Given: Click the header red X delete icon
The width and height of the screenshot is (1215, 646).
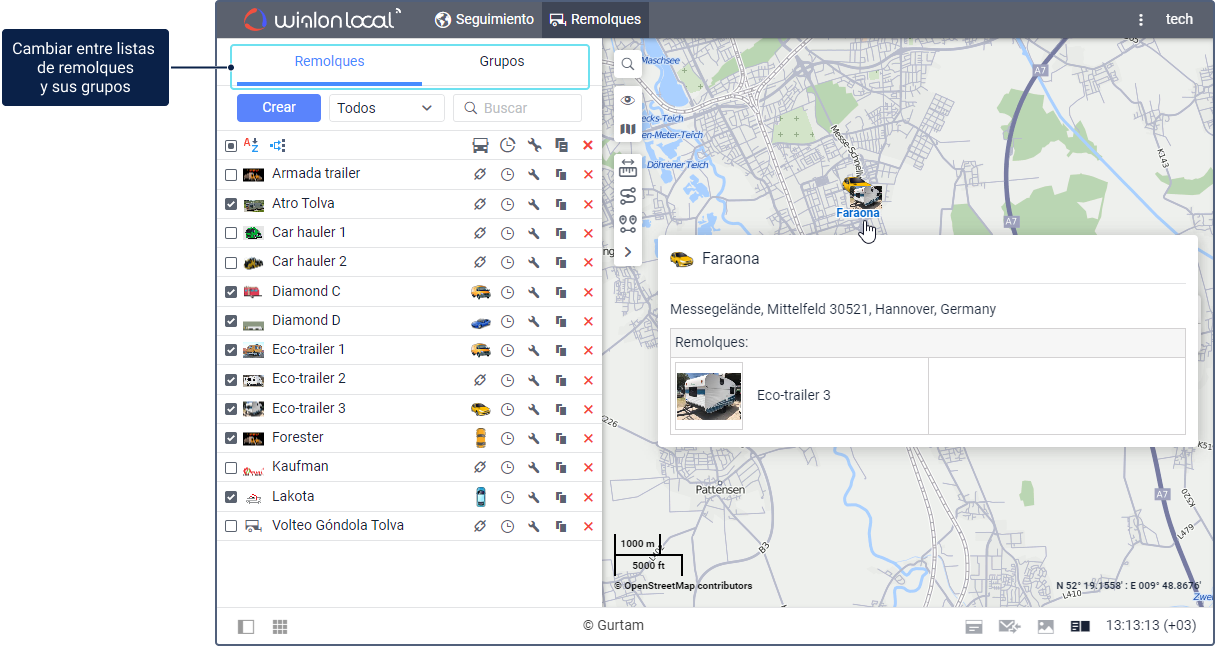Looking at the screenshot, I should 588,146.
